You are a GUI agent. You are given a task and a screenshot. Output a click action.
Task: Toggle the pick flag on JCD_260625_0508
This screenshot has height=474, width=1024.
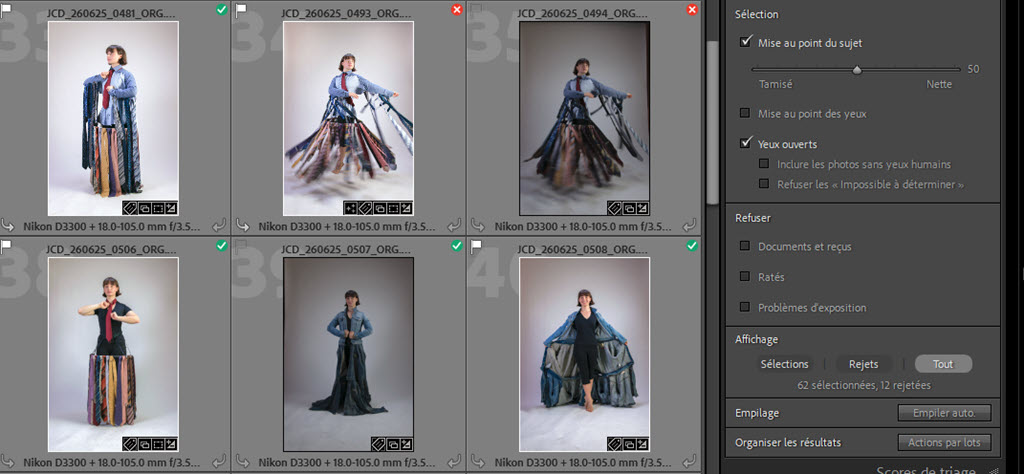click(477, 245)
